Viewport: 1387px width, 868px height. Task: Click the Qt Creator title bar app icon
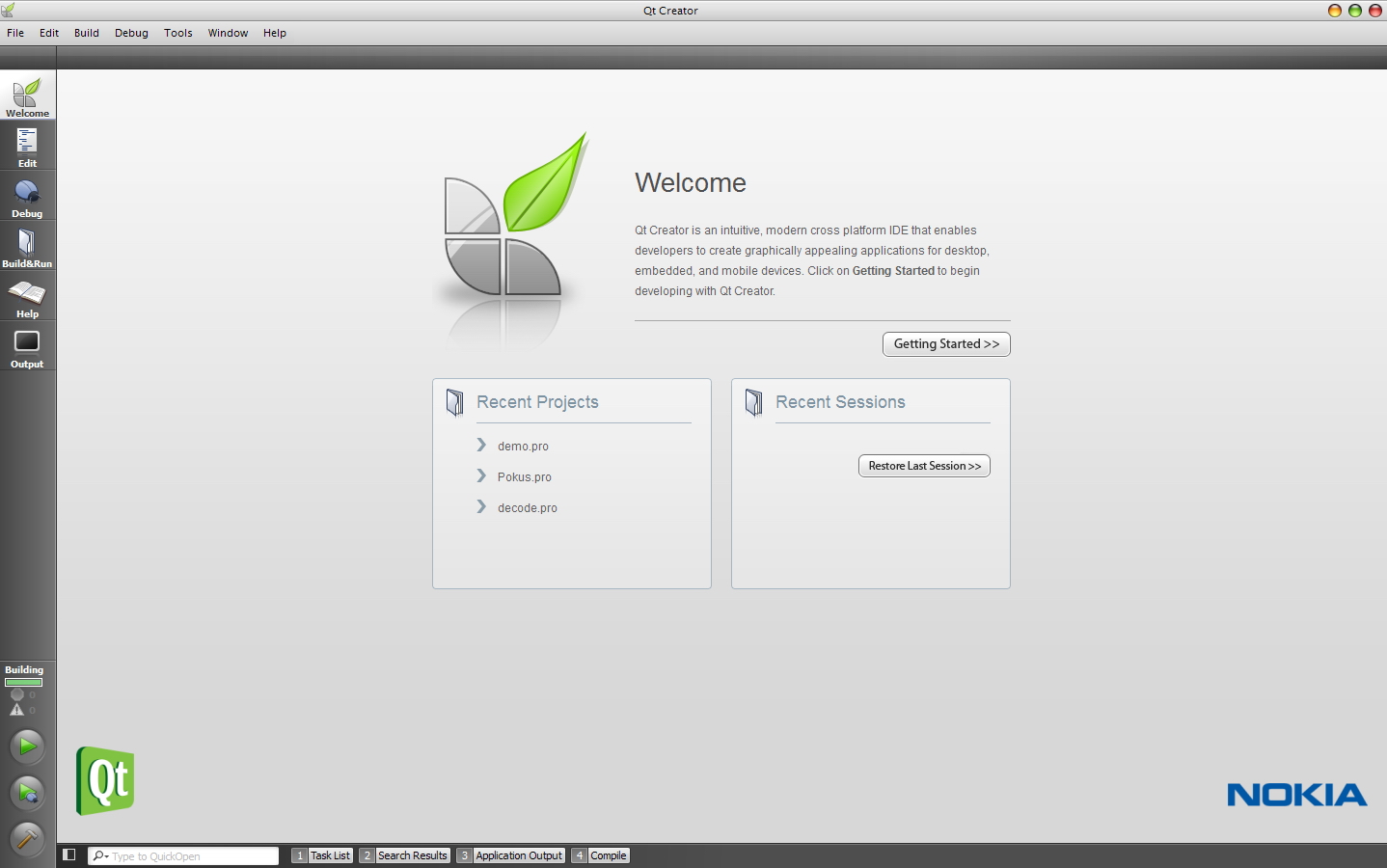click(8, 11)
